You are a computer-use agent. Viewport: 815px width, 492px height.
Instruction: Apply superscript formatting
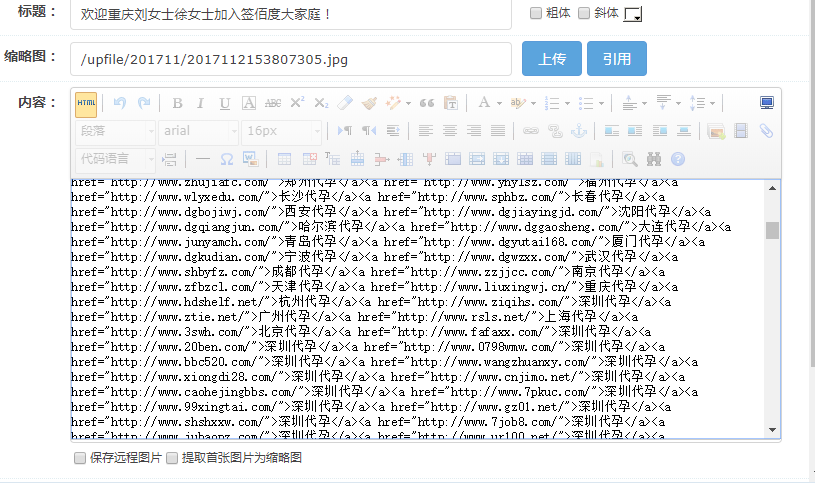click(297, 103)
